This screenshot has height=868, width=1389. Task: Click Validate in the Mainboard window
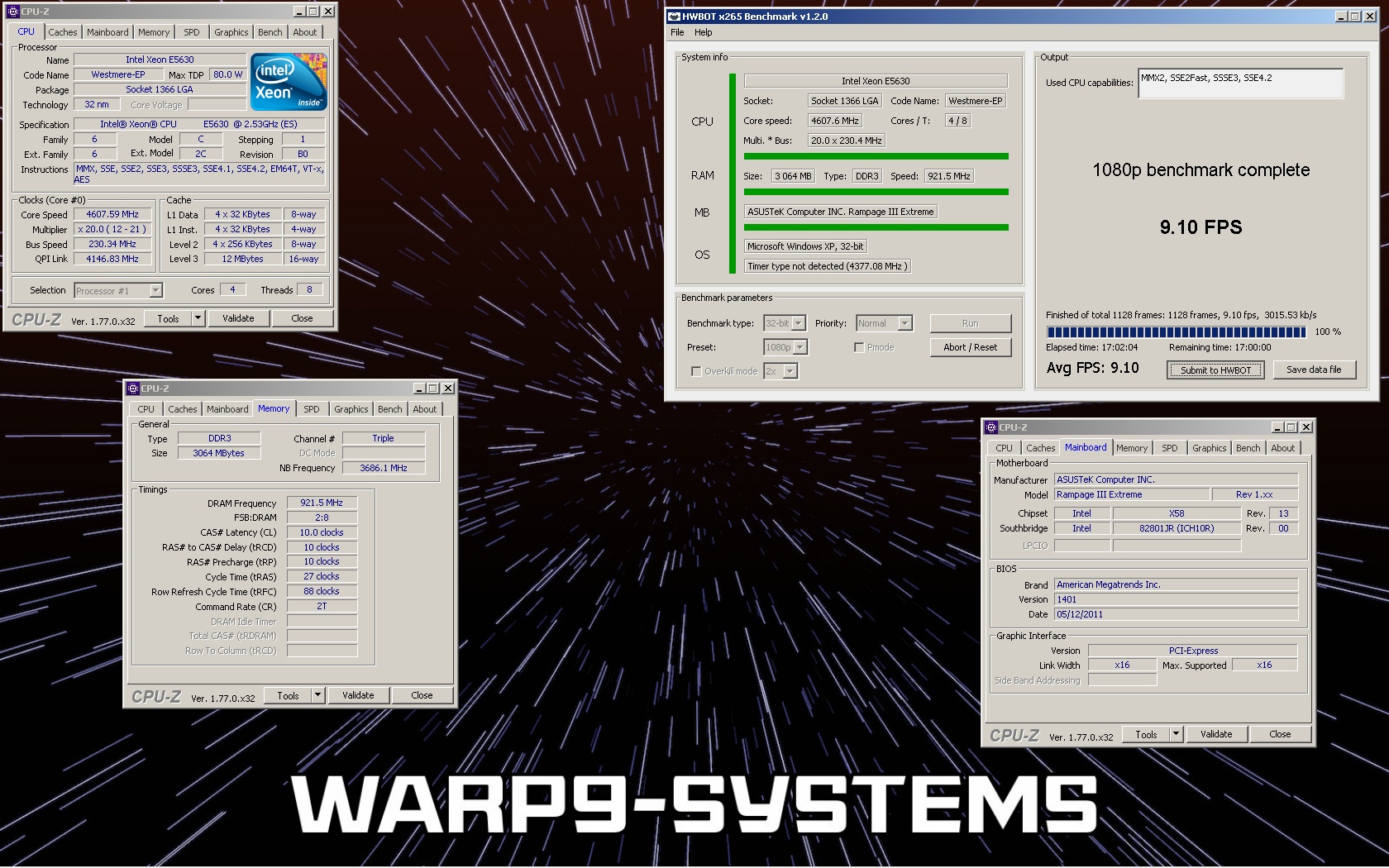(x=1216, y=734)
